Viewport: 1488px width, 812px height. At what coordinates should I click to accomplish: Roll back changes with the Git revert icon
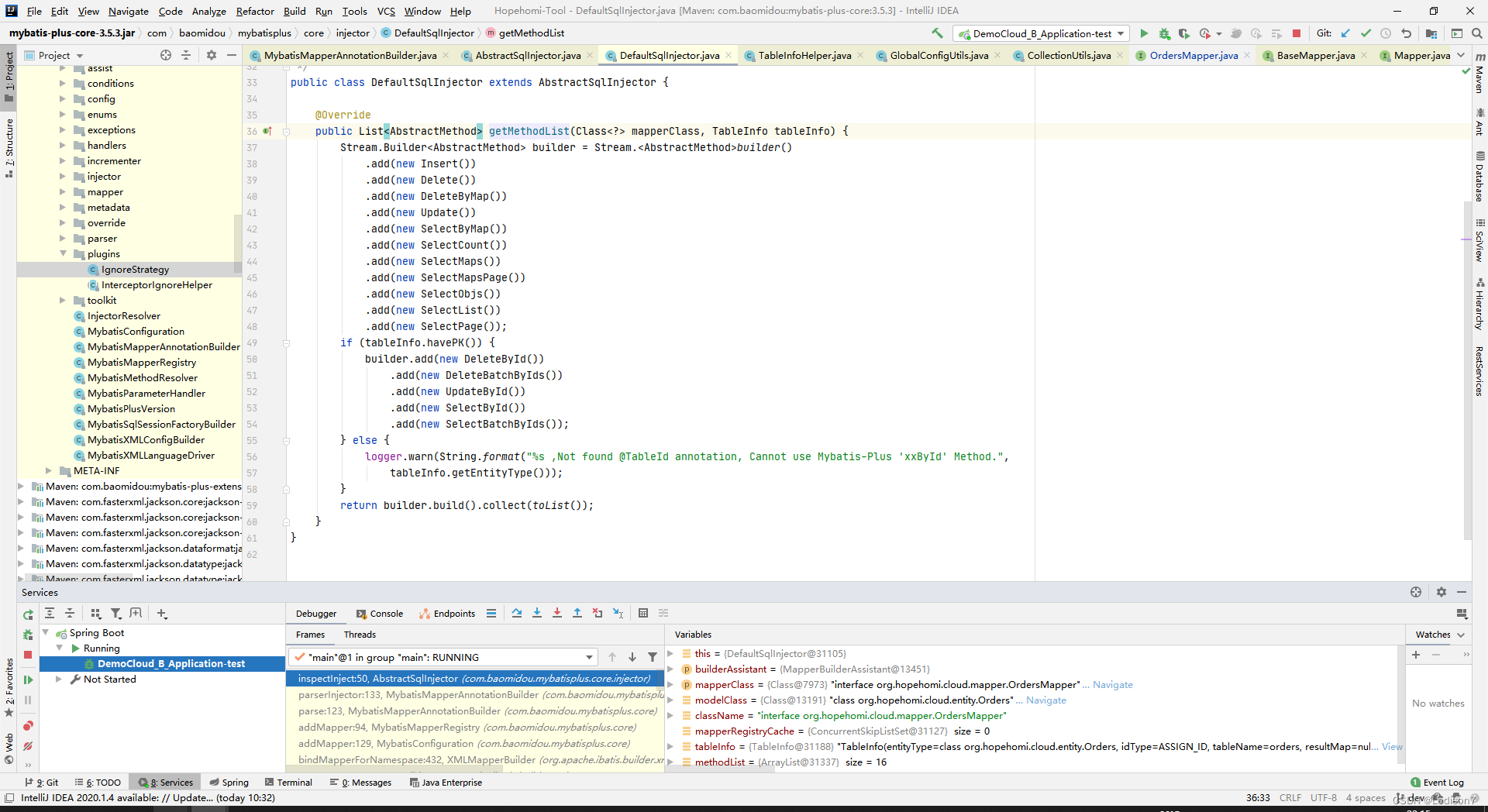pyautogui.click(x=1406, y=33)
